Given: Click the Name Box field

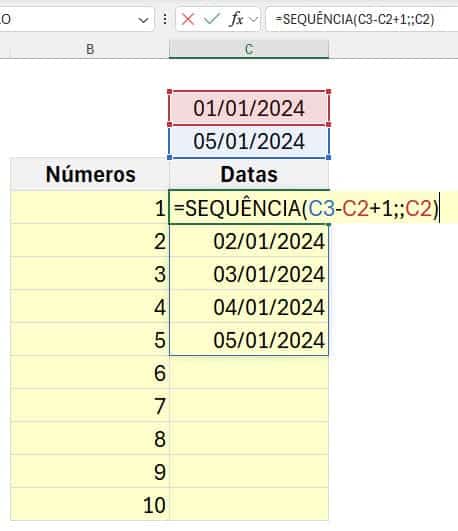Looking at the screenshot, I should [71, 19].
